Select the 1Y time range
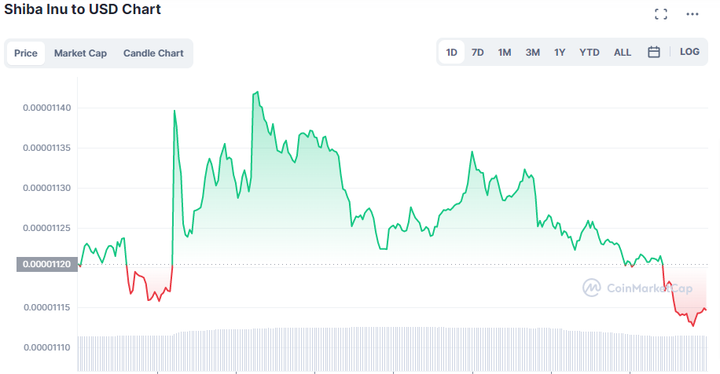Image resolution: width=720 pixels, height=374 pixels. coord(559,52)
